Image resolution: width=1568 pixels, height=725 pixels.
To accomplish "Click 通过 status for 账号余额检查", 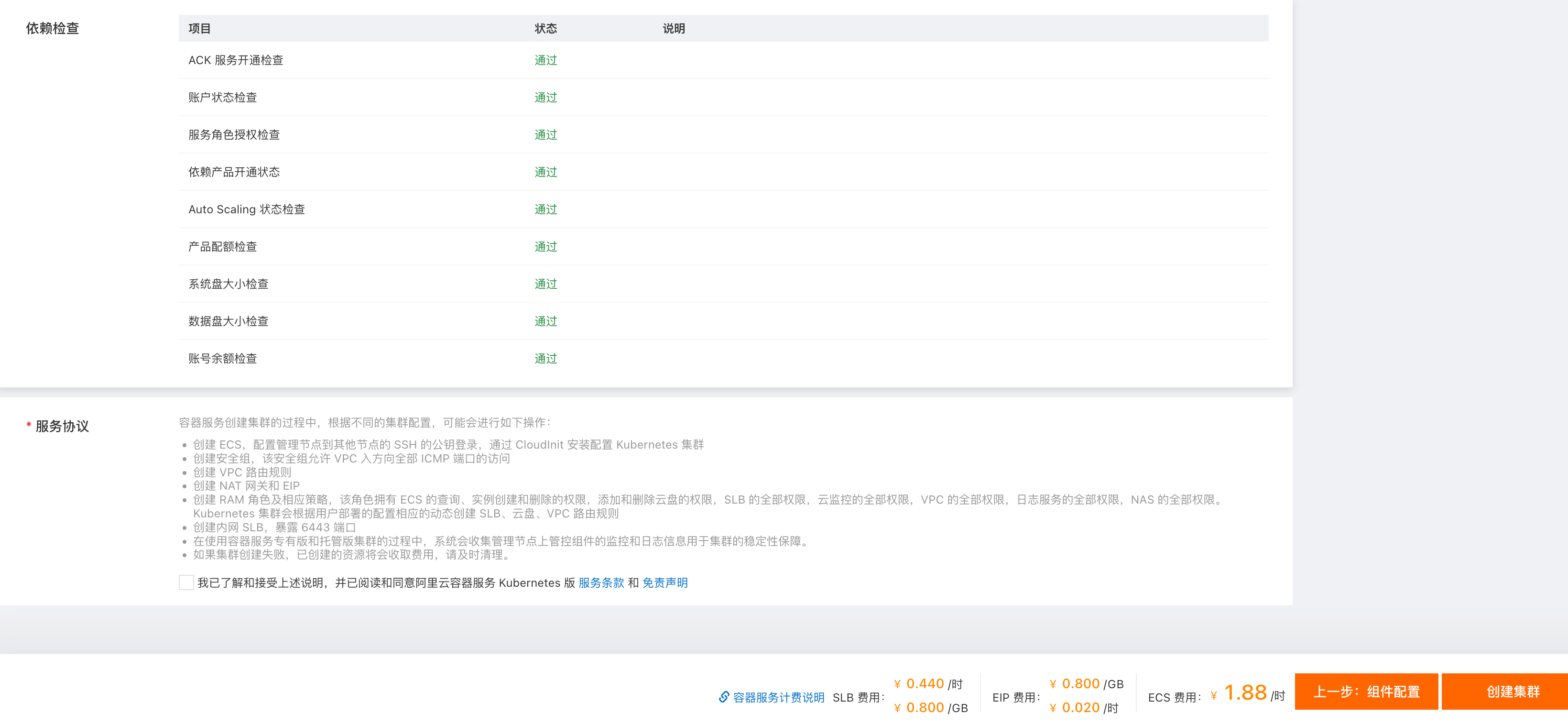I will [545, 359].
